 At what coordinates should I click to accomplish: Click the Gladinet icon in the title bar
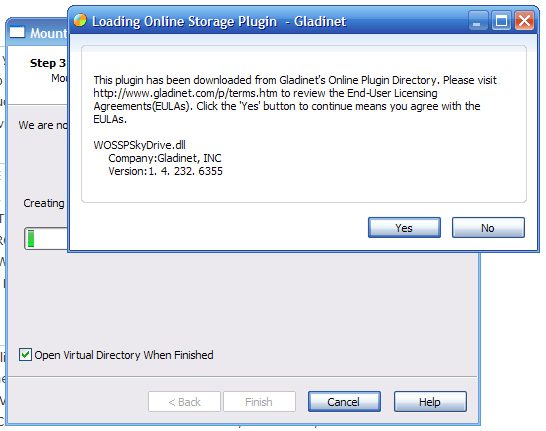point(80,21)
